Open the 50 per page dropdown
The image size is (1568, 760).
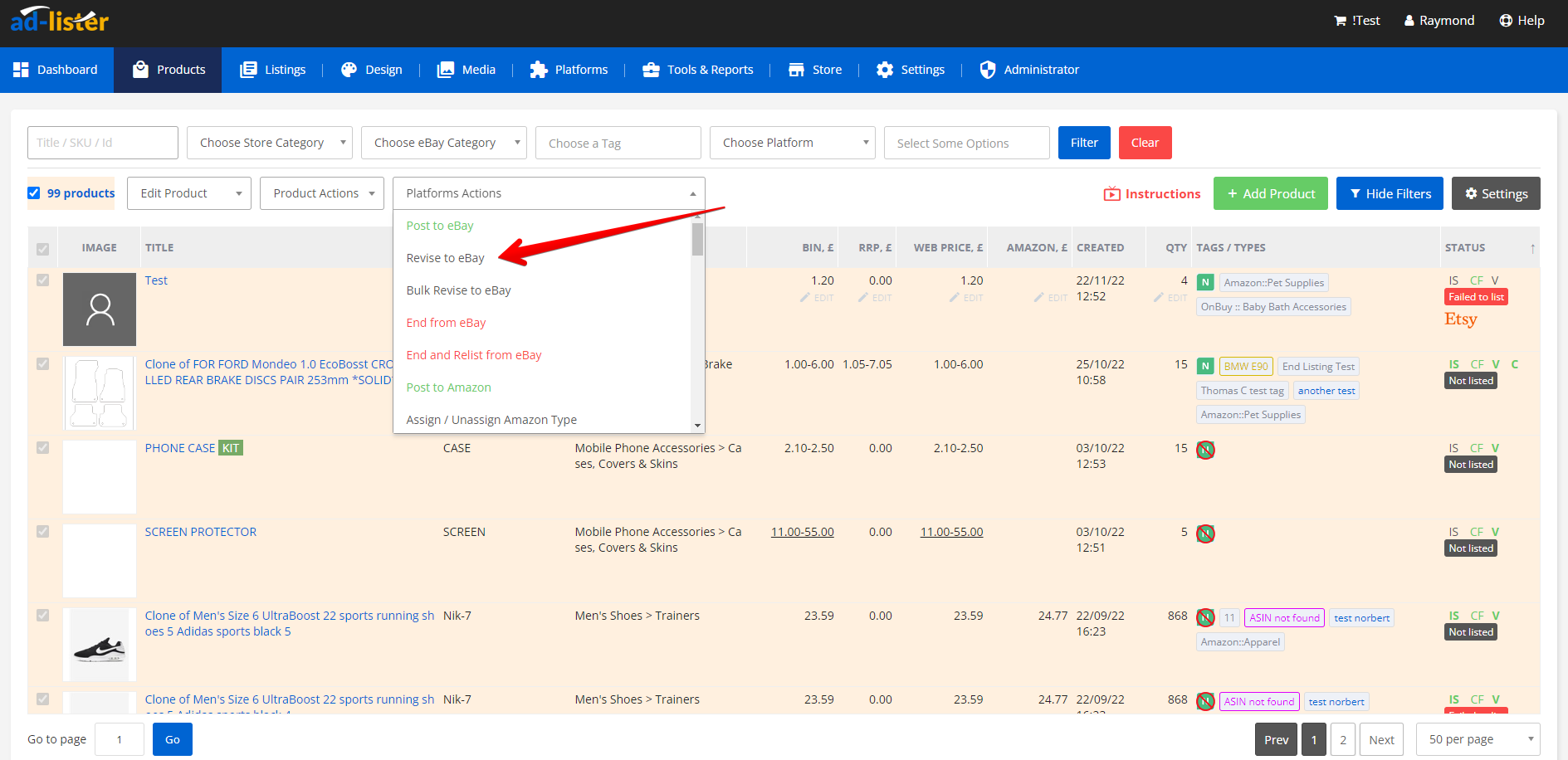coord(1478,739)
